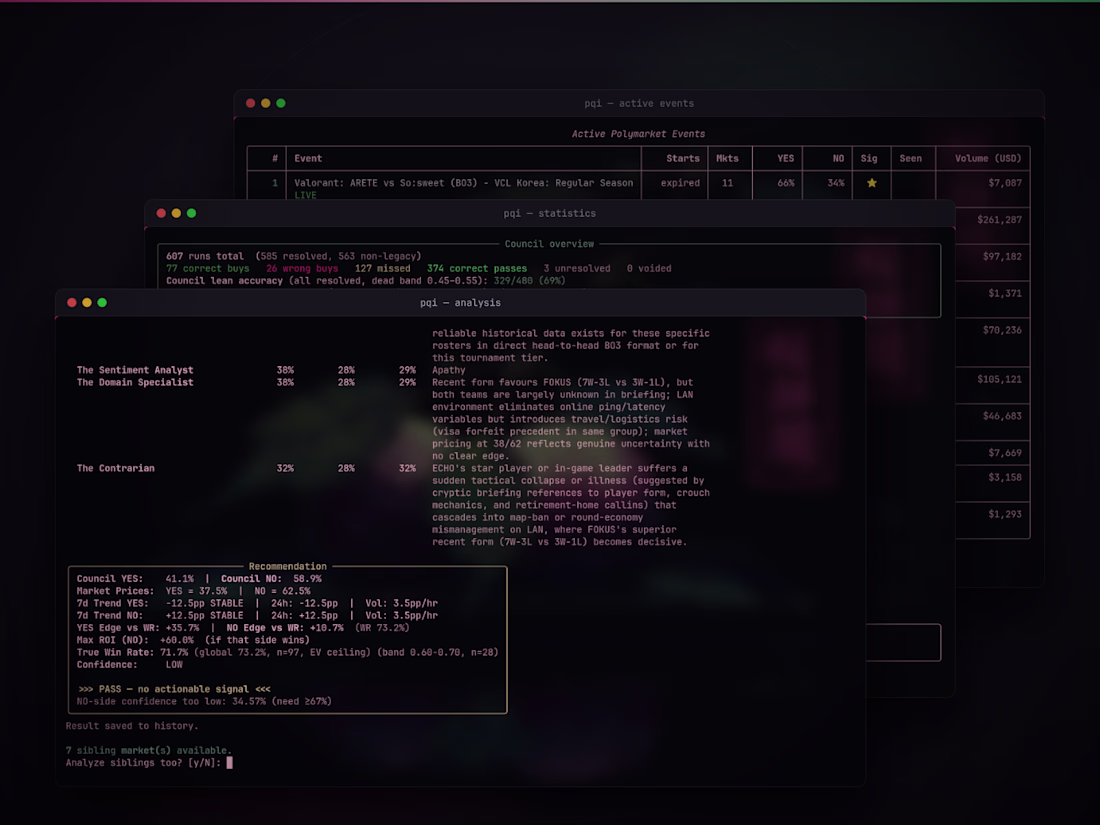Screen dimensions: 1100x825
Task: Click the $105,121 volume value
Action: coord(999,380)
